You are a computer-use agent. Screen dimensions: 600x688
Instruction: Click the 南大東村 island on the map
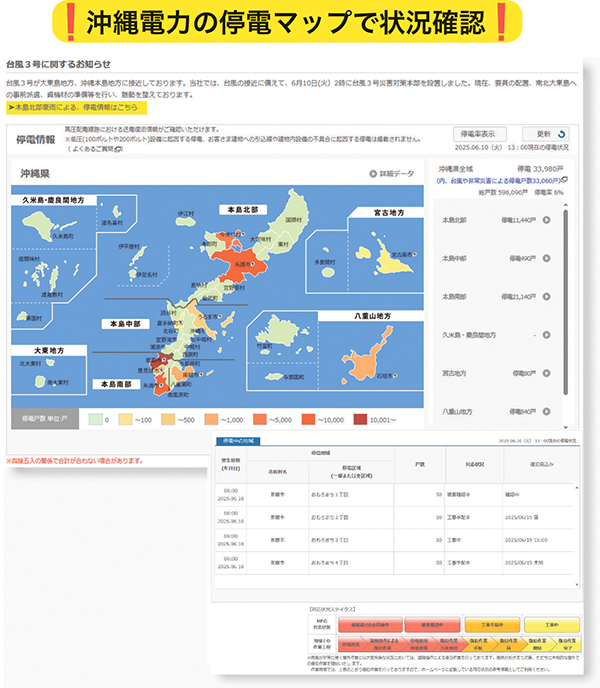(x=40, y=381)
